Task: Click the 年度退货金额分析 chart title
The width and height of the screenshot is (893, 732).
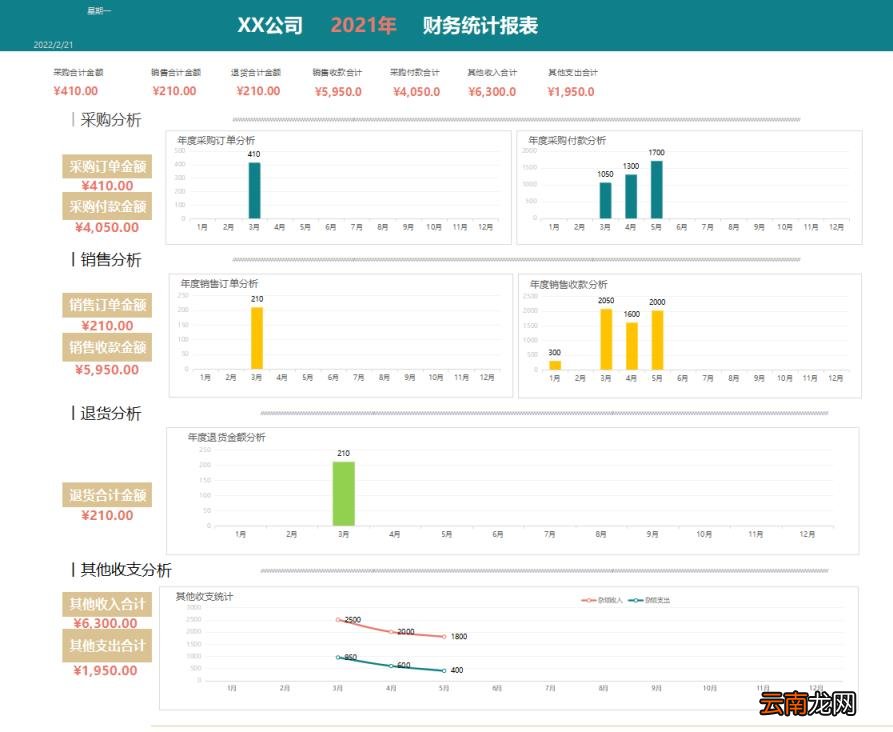Action: [227, 437]
